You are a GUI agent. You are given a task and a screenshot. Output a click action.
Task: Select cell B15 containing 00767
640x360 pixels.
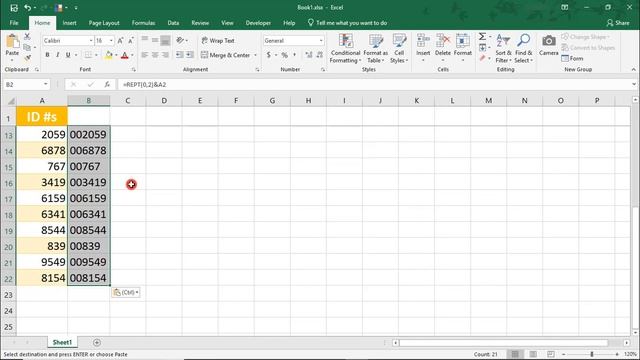pos(89,167)
